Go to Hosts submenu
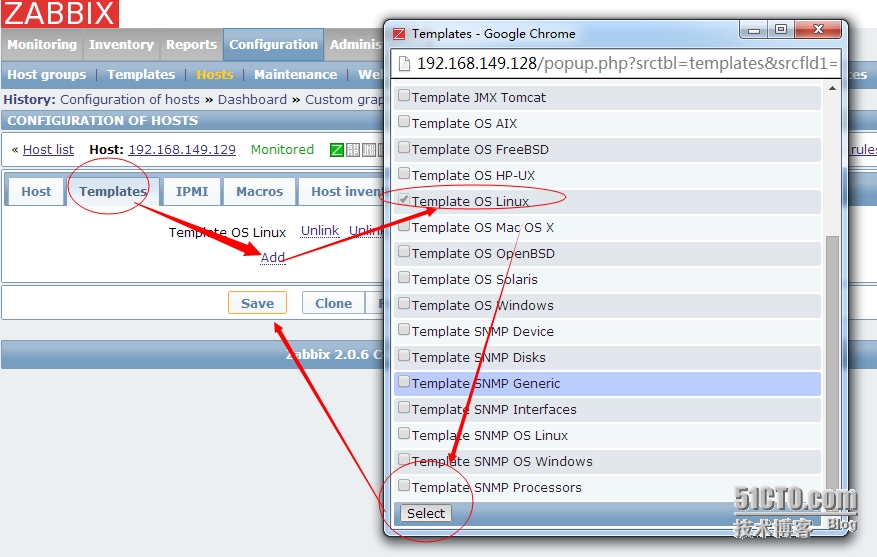This screenshot has height=557, width=877. [x=214, y=75]
